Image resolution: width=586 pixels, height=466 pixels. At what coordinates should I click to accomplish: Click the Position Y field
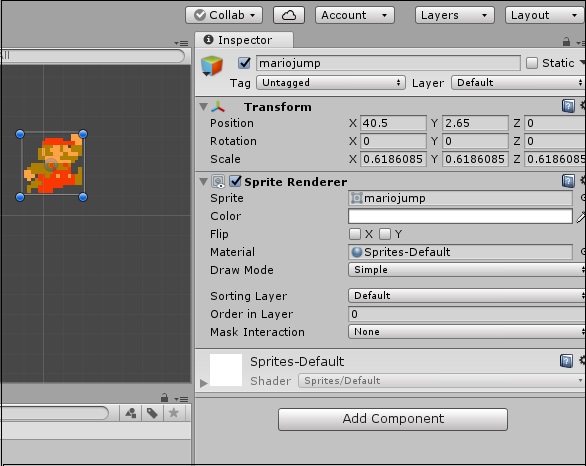(475, 123)
